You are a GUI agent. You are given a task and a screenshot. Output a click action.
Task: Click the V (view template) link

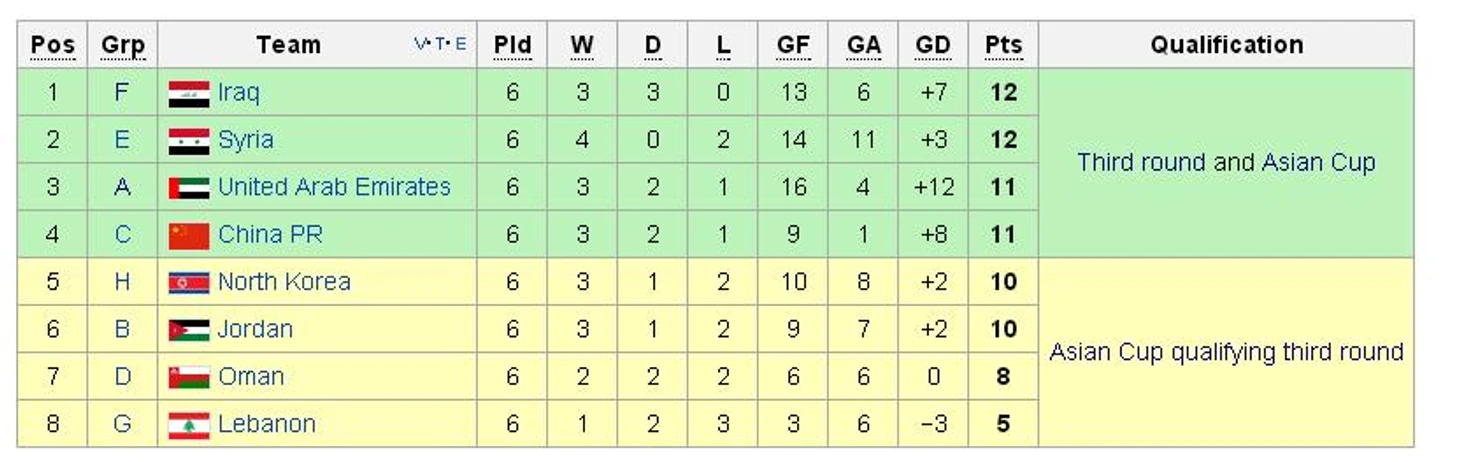click(x=420, y=44)
